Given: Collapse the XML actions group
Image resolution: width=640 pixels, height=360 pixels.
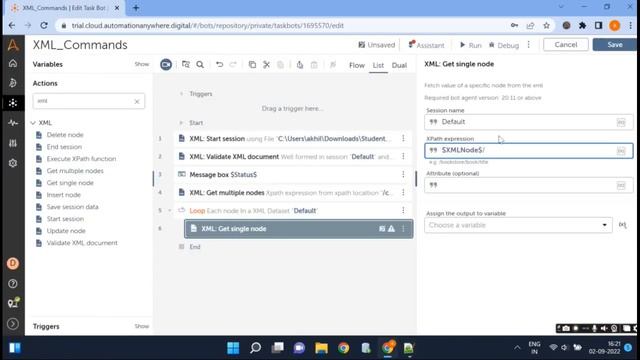Looking at the screenshot, I should coord(33,122).
